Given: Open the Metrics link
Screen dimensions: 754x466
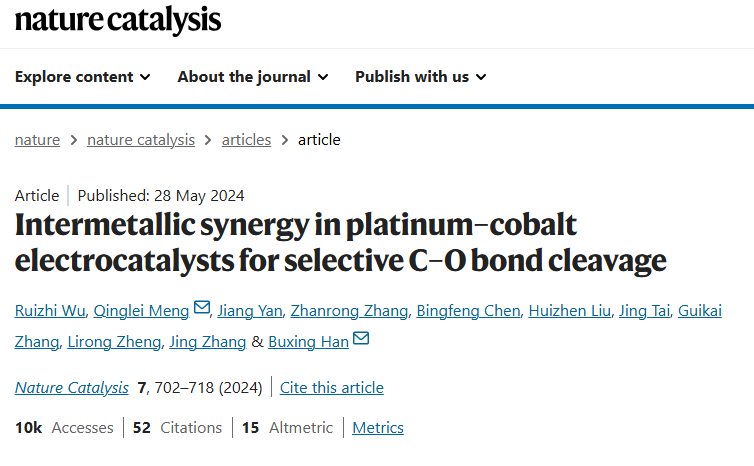Looking at the screenshot, I should click(378, 428).
